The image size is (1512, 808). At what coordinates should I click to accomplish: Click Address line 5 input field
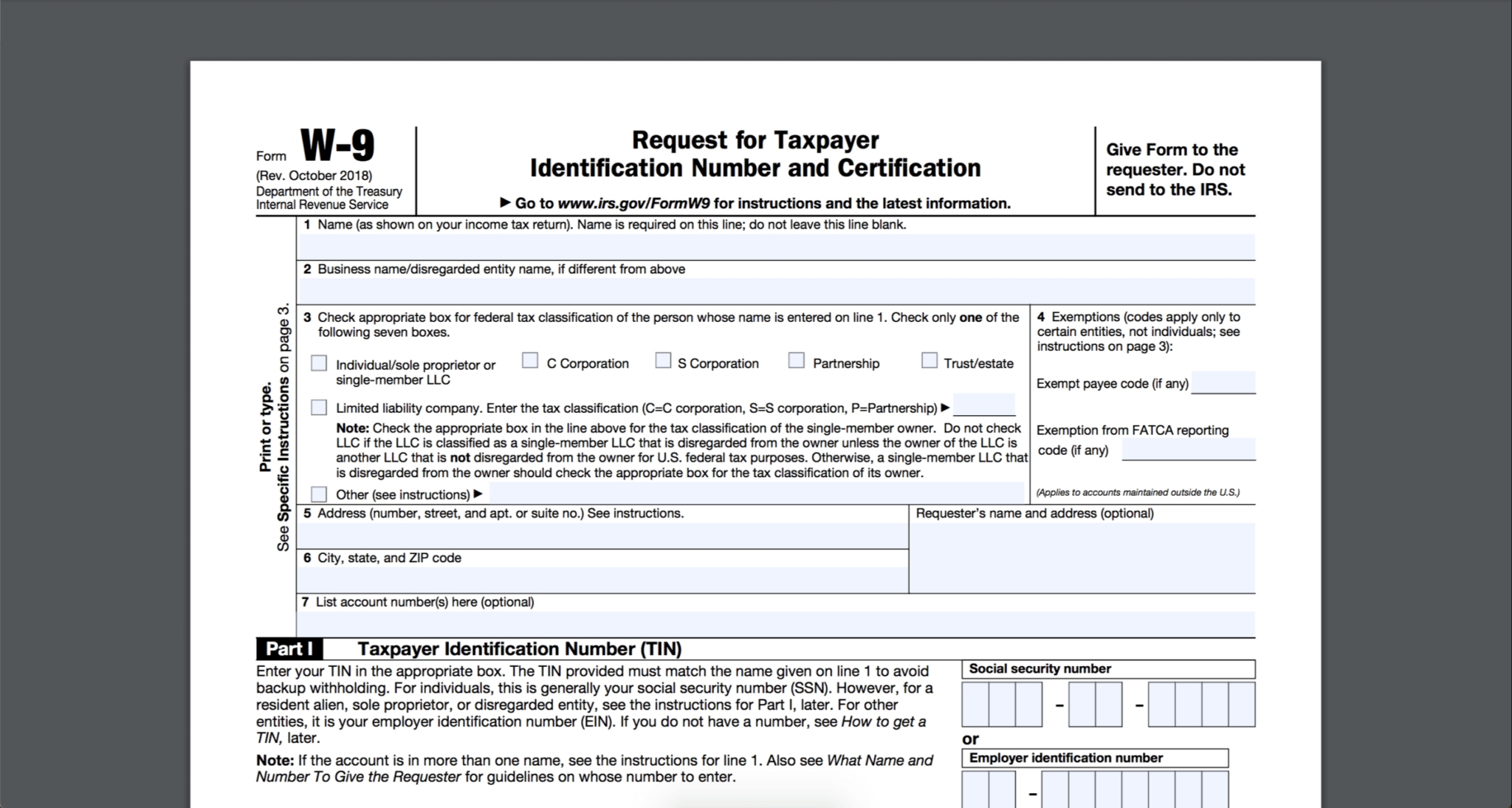pos(604,535)
